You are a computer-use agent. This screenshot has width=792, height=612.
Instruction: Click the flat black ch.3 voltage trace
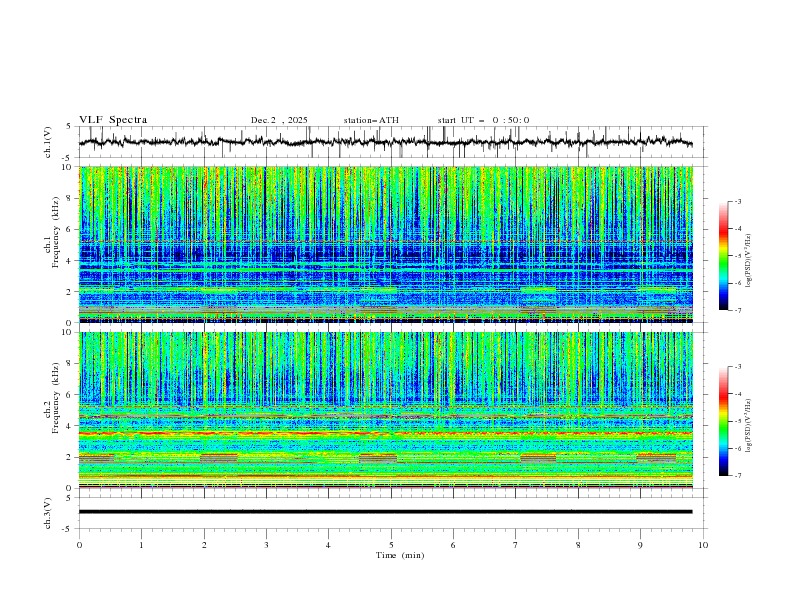tap(385, 512)
